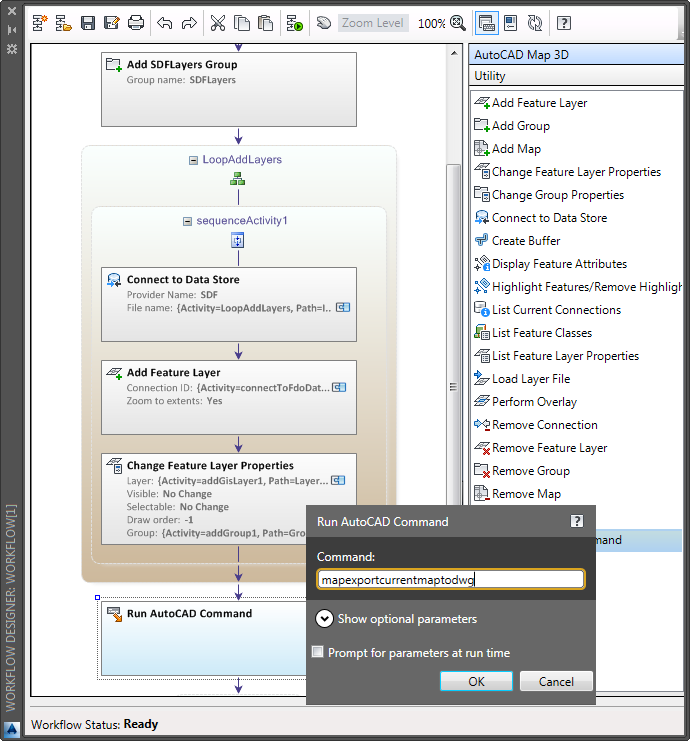Screen dimensions: 690x741
Task: Pick Highlight Features/Remove Highlight activity
Action: click(x=578, y=287)
